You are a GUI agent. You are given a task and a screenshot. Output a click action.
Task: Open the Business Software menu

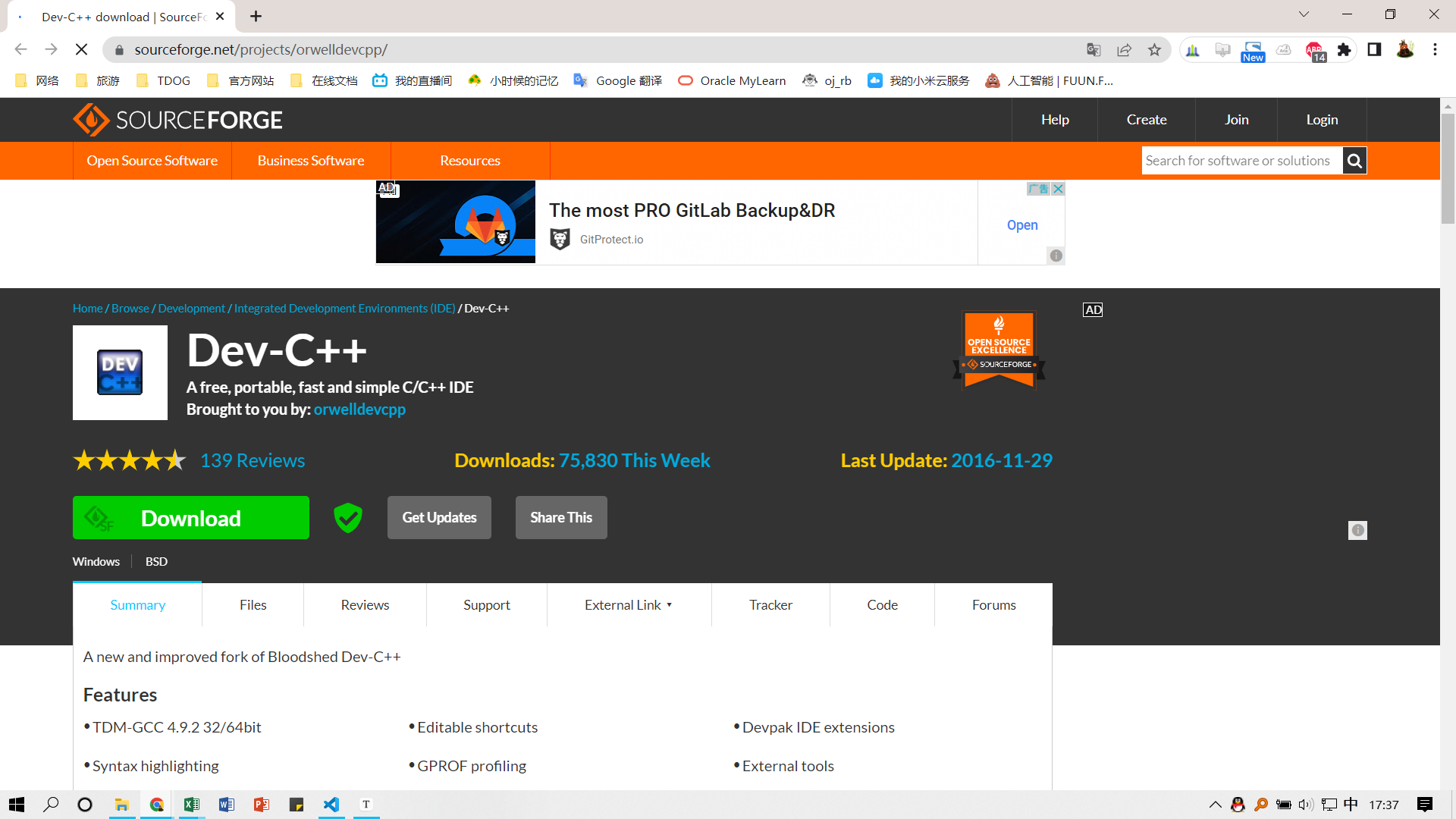311,161
